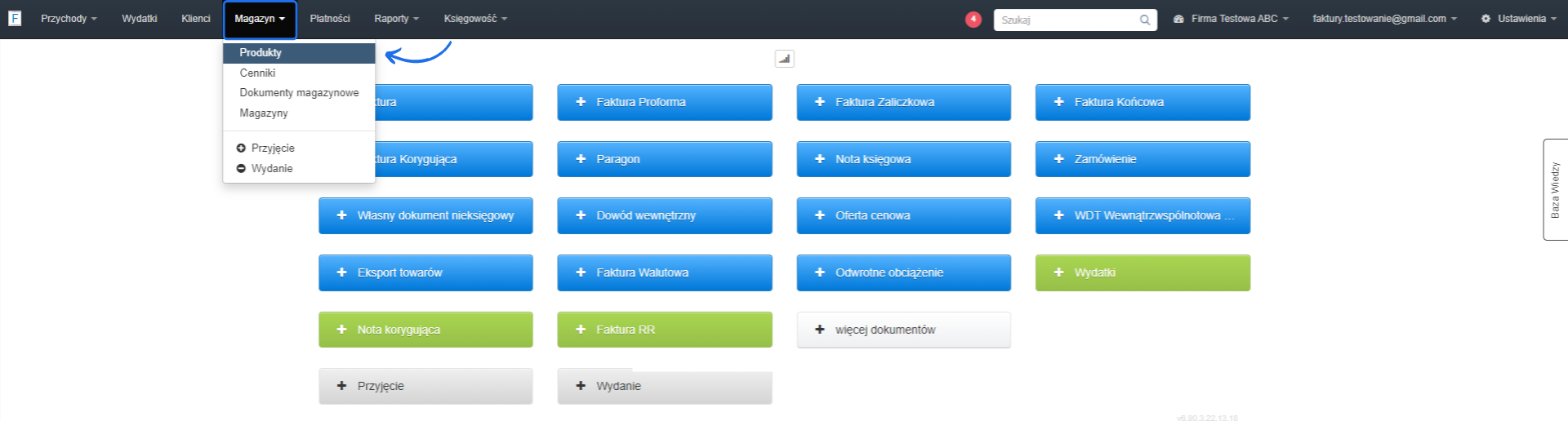Click the plus icon on Nota korygująca
Image resolution: width=1568 pixels, height=421 pixels.
click(x=341, y=330)
